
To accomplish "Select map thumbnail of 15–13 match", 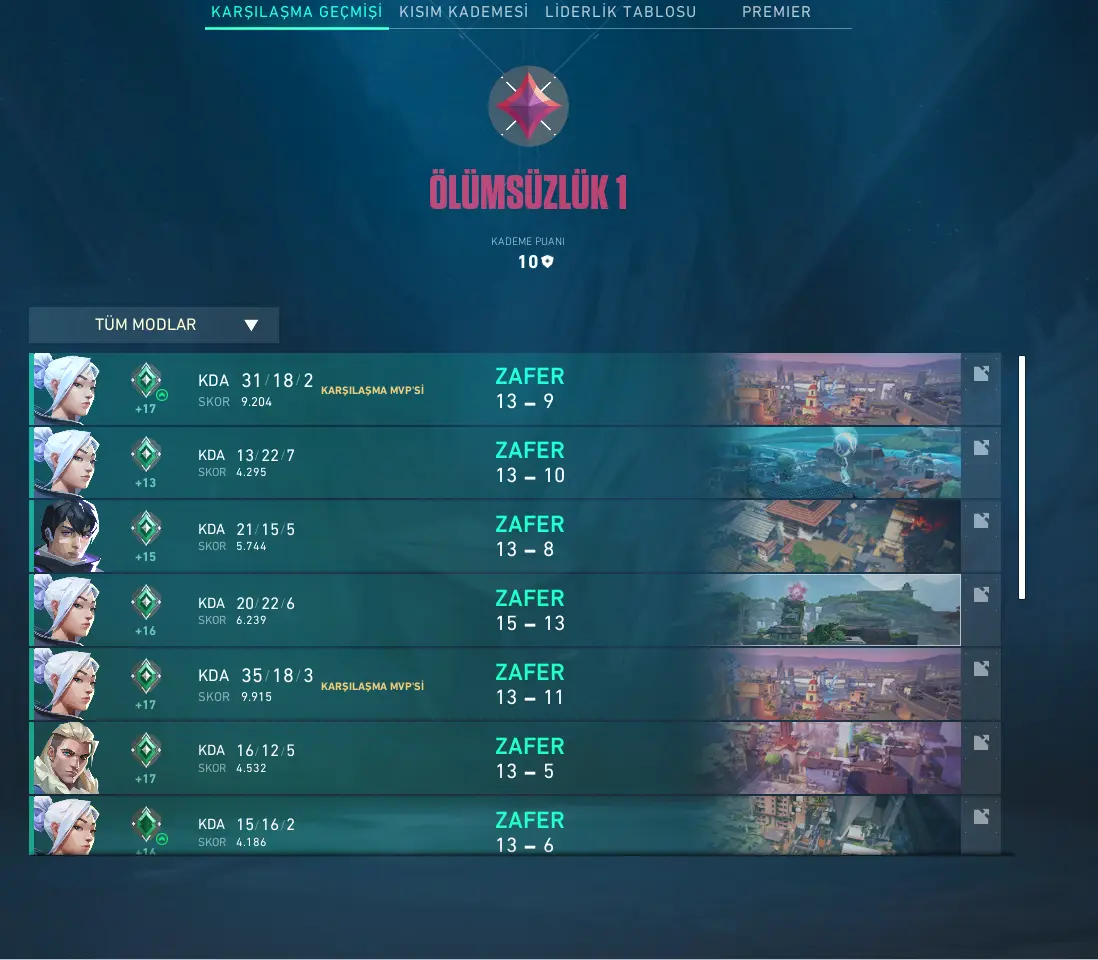I will point(833,610).
